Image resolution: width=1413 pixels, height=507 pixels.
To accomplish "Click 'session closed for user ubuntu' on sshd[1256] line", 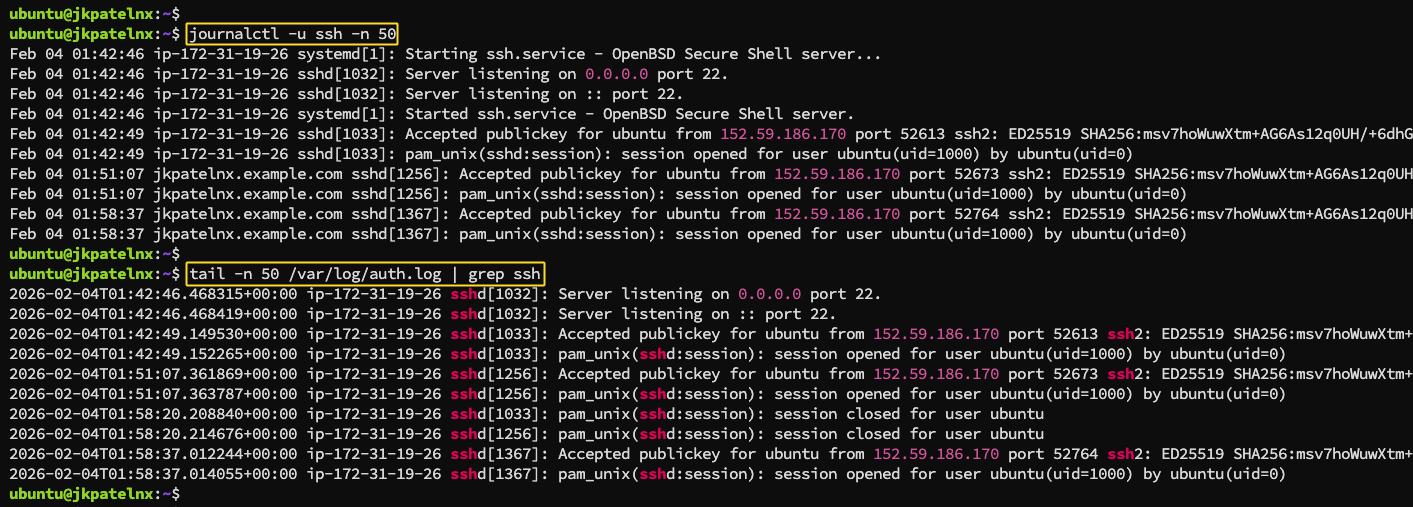I will [x=909, y=434].
